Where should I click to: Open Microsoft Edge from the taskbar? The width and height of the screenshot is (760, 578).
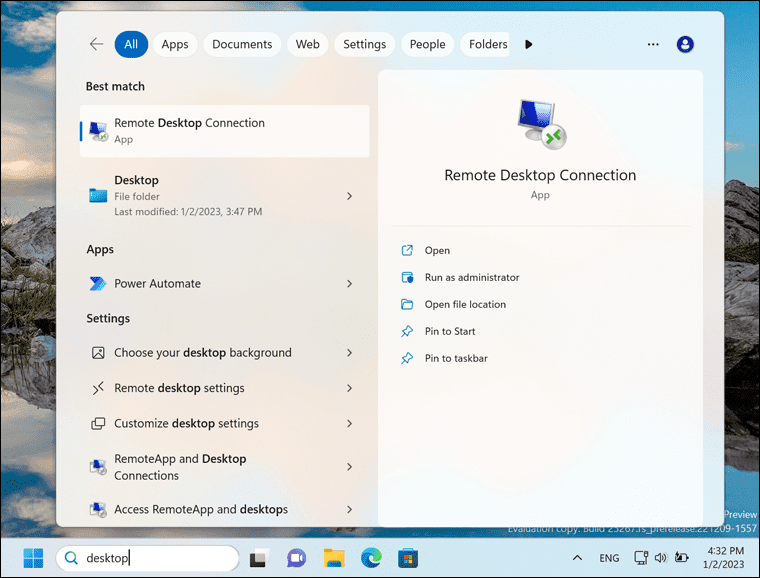pos(371,558)
